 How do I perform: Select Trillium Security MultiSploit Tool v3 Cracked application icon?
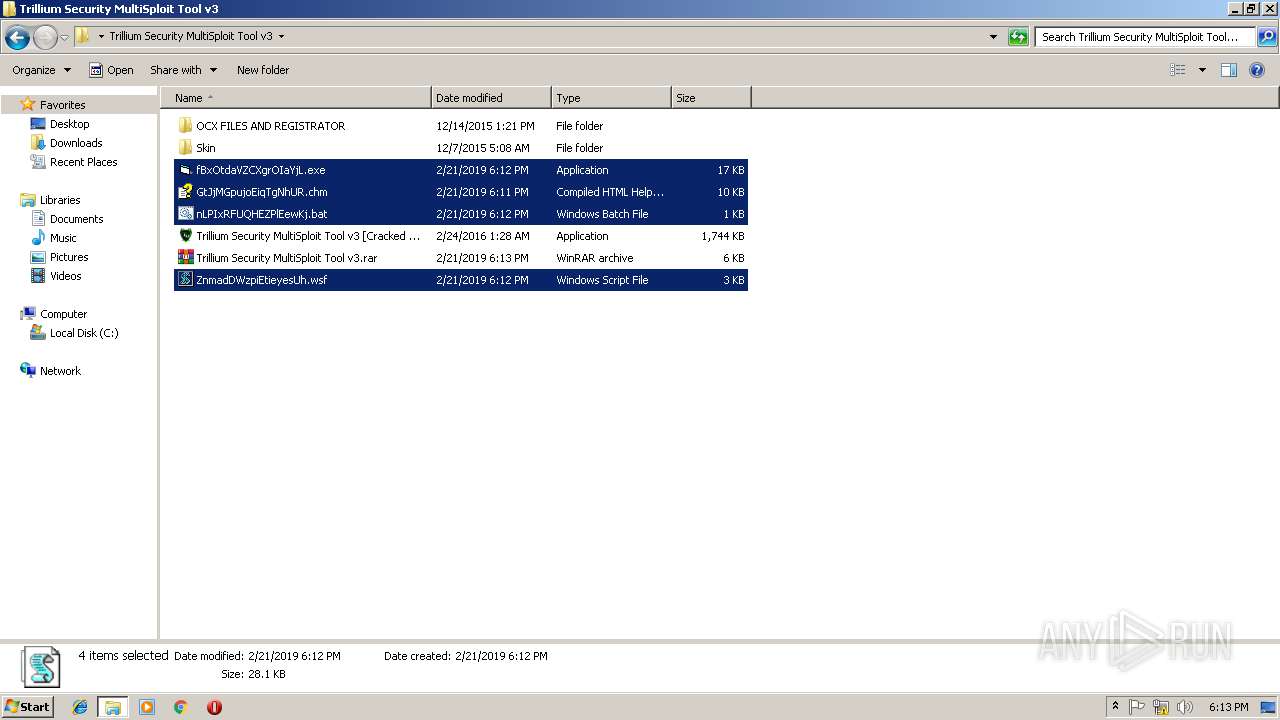(185, 236)
